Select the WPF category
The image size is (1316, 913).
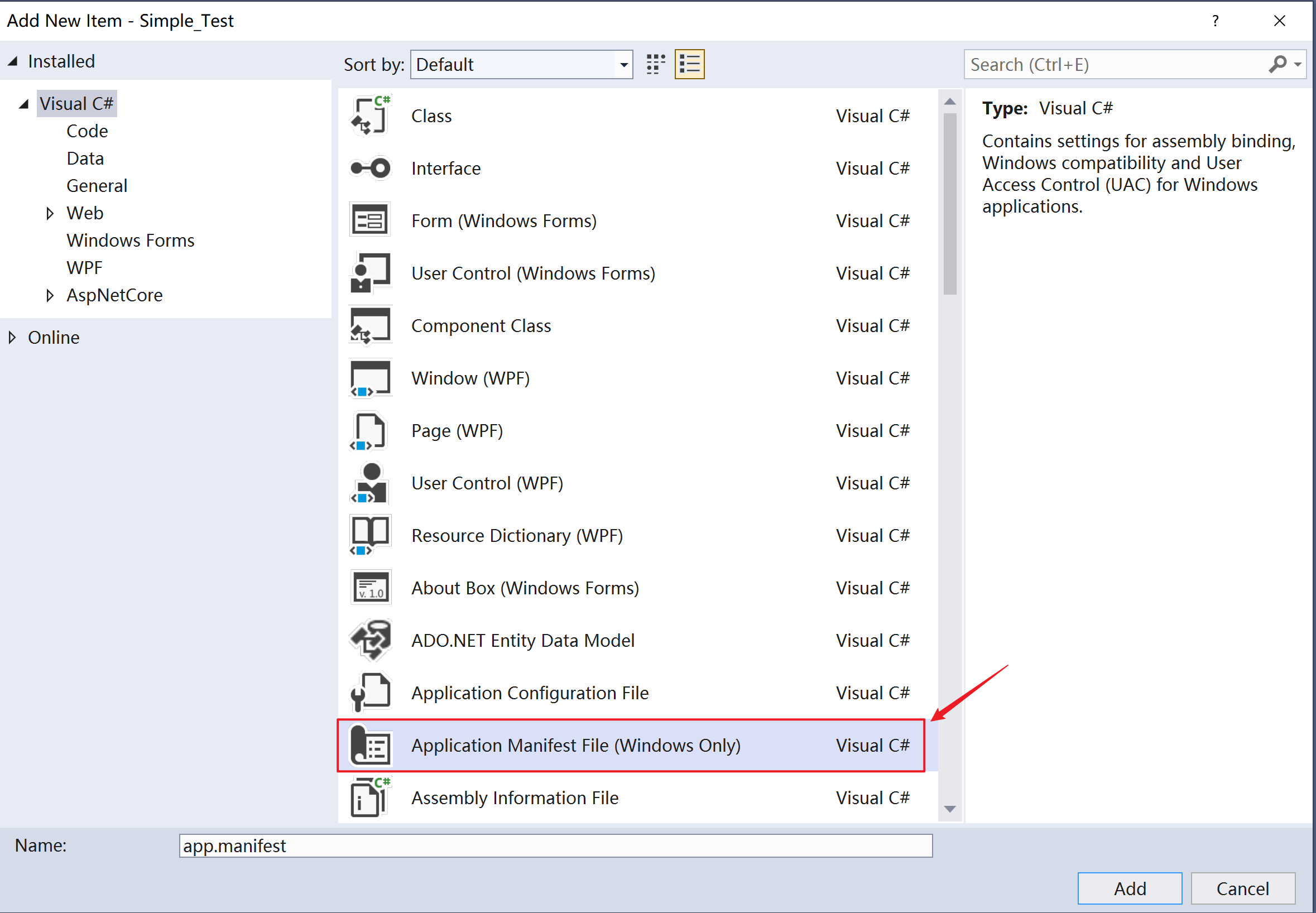pyautogui.click(x=85, y=268)
